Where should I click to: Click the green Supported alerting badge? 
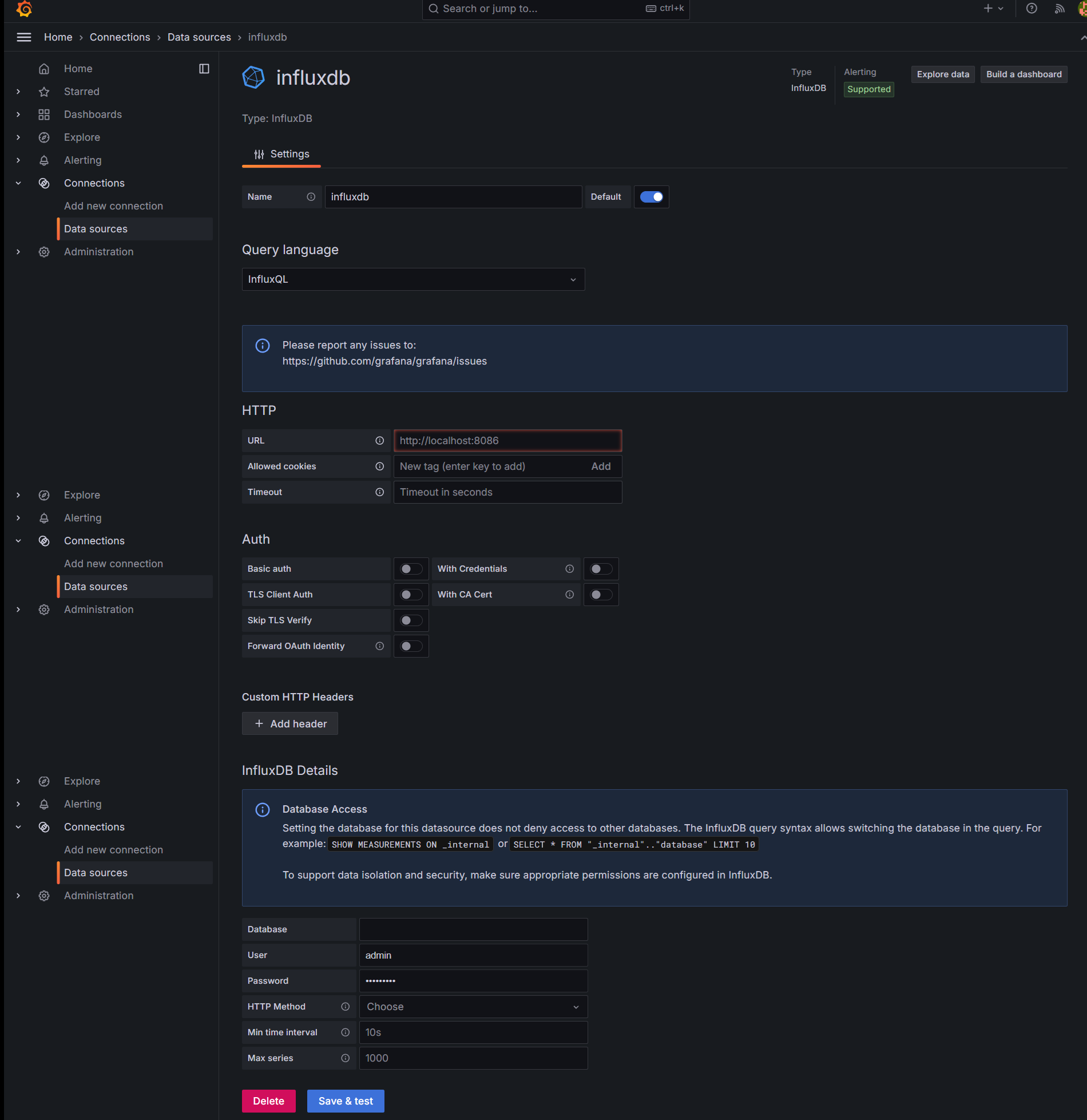tap(868, 89)
